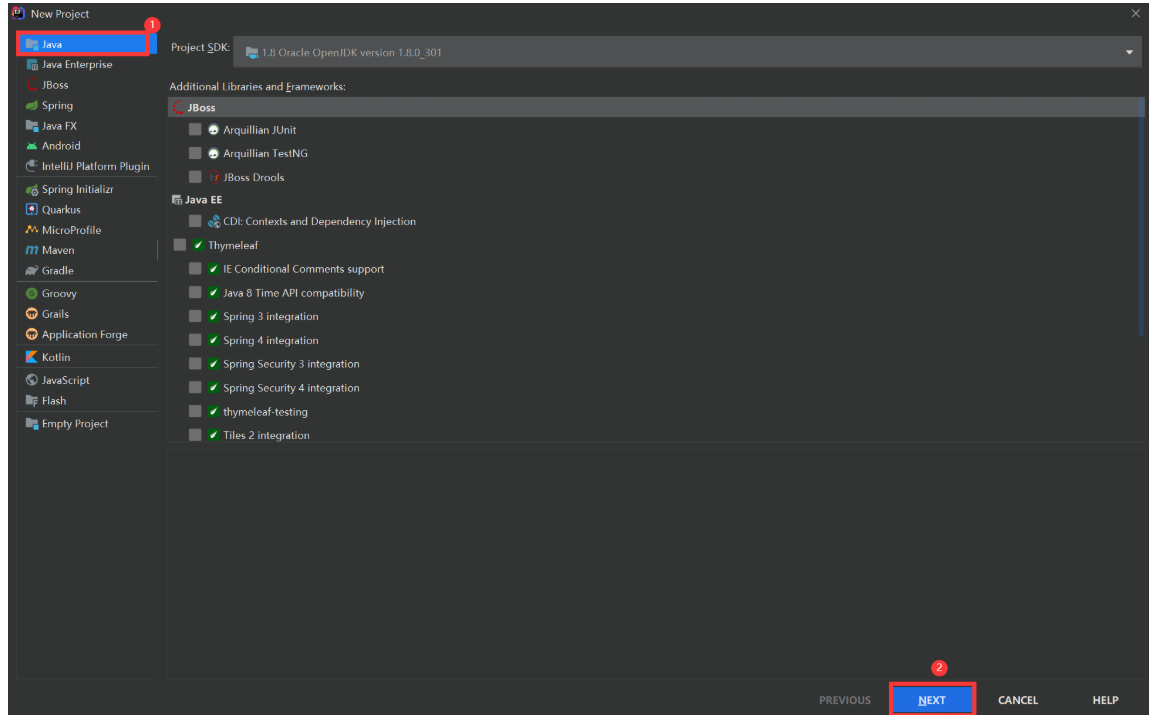
Task: Open the Project SDK dropdown arrow
Action: click(x=1129, y=53)
